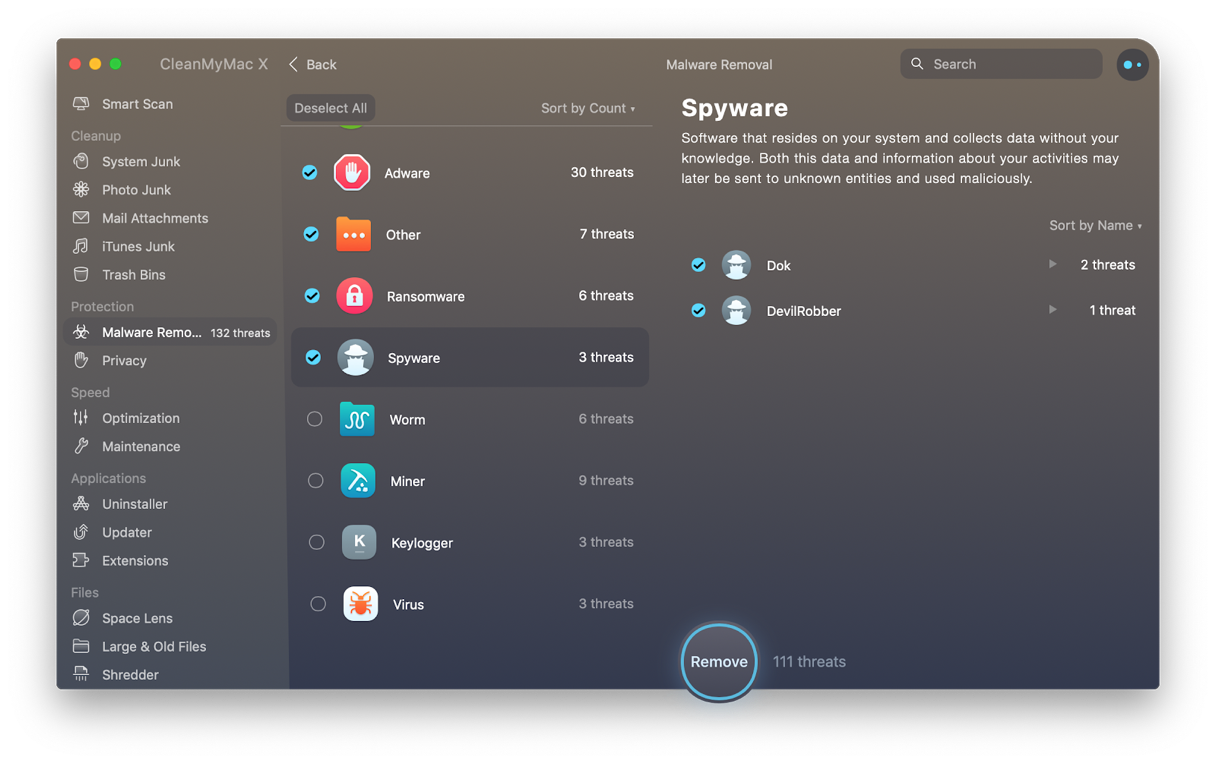This screenshot has width=1216, height=760.
Task: Click the Photo Junk icon
Action: [81, 189]
